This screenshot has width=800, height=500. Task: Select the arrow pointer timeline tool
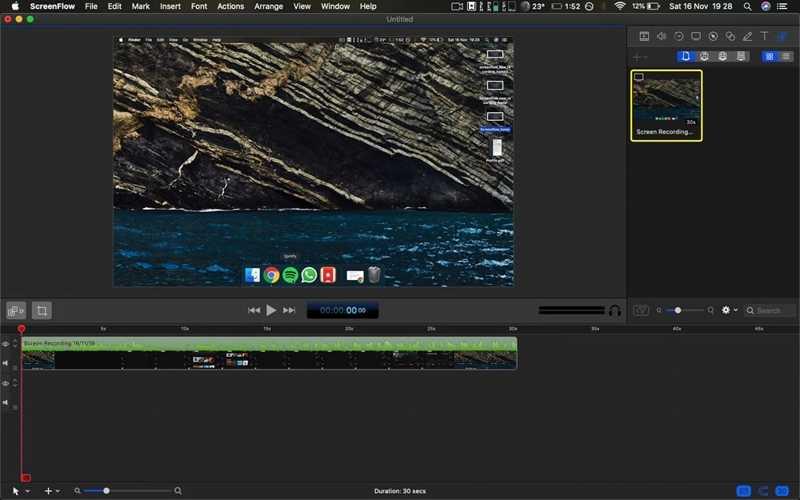click(16, 491)
